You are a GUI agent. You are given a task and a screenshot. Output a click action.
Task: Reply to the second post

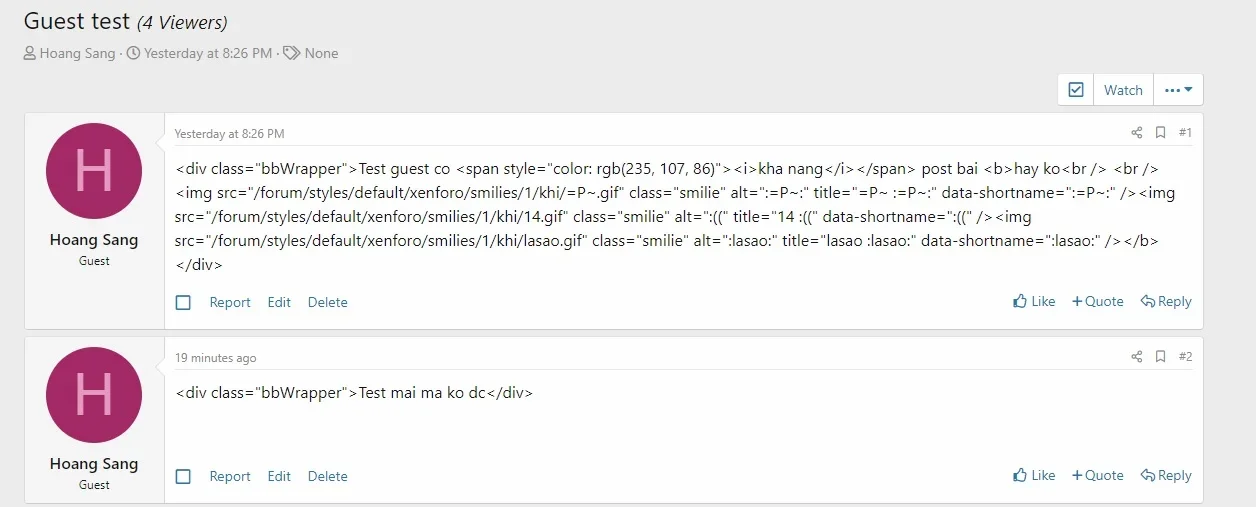coord(1166,475)
